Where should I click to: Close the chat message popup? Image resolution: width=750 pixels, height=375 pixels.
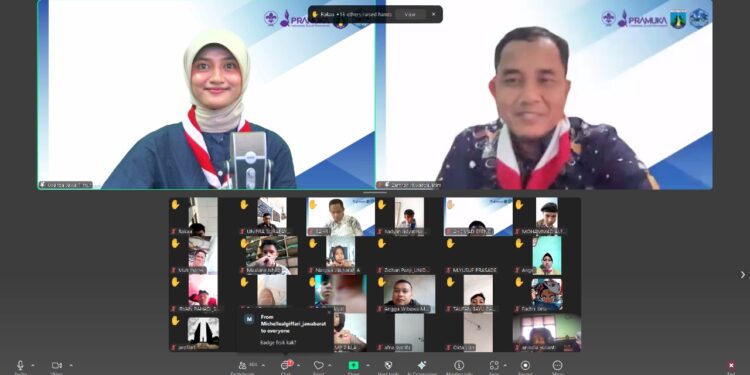coord(329,312)
